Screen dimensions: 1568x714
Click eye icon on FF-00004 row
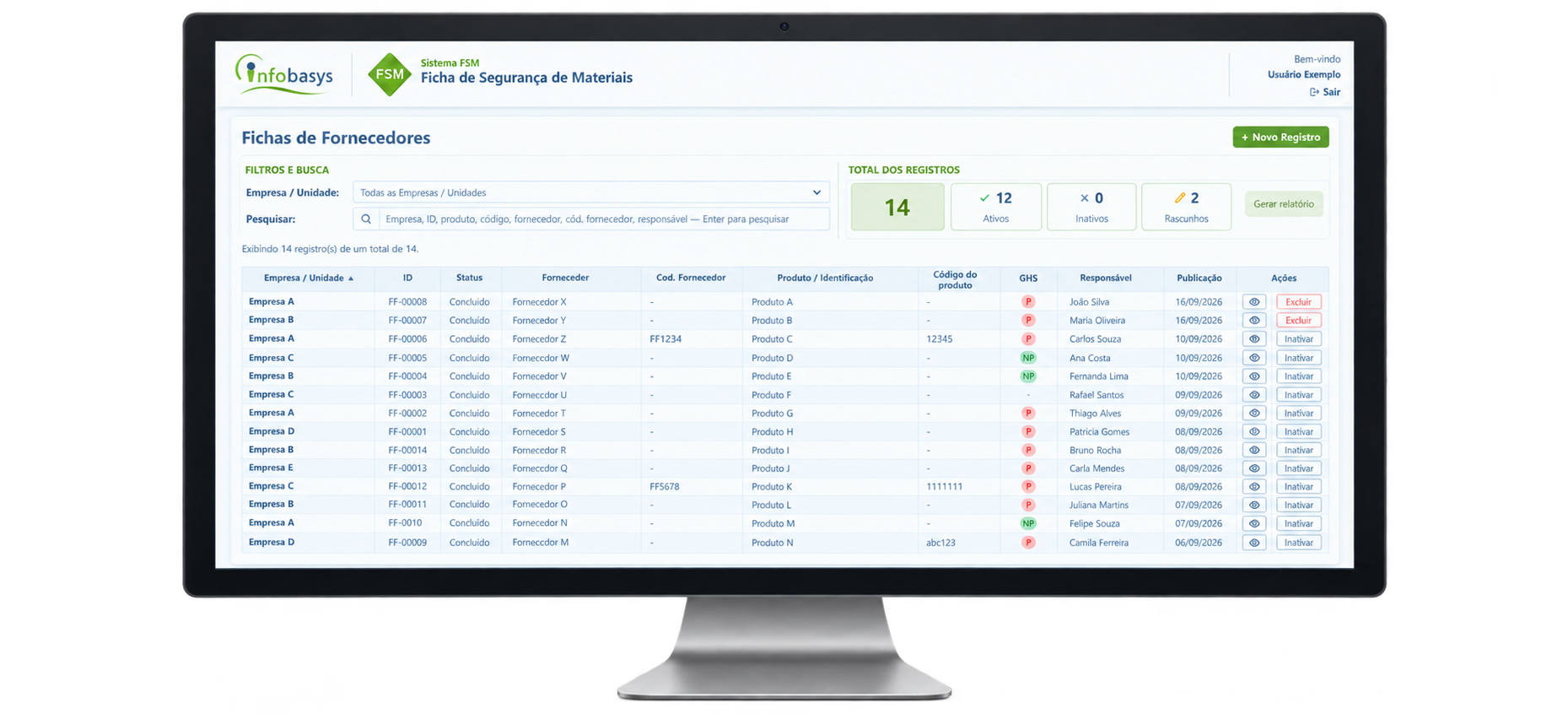point(1254,376)
